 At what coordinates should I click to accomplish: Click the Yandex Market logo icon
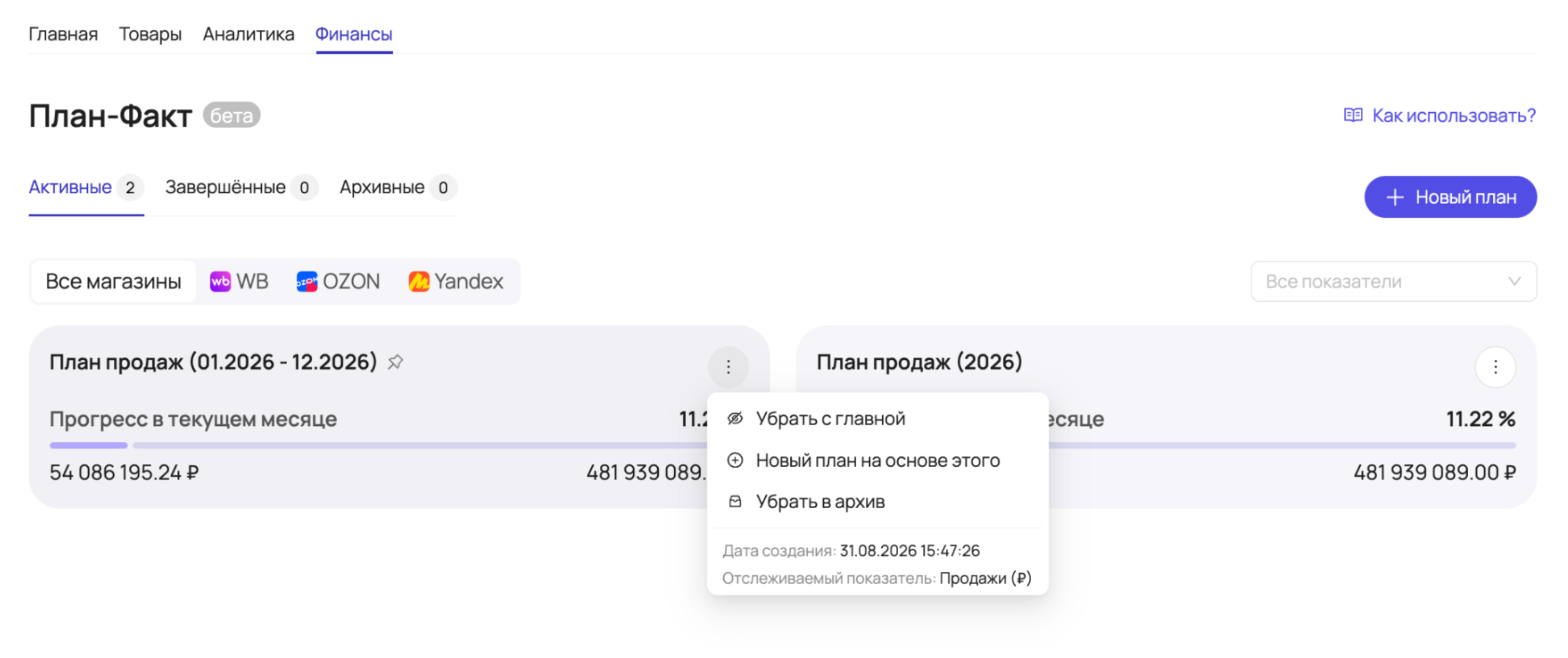[419, 281]
